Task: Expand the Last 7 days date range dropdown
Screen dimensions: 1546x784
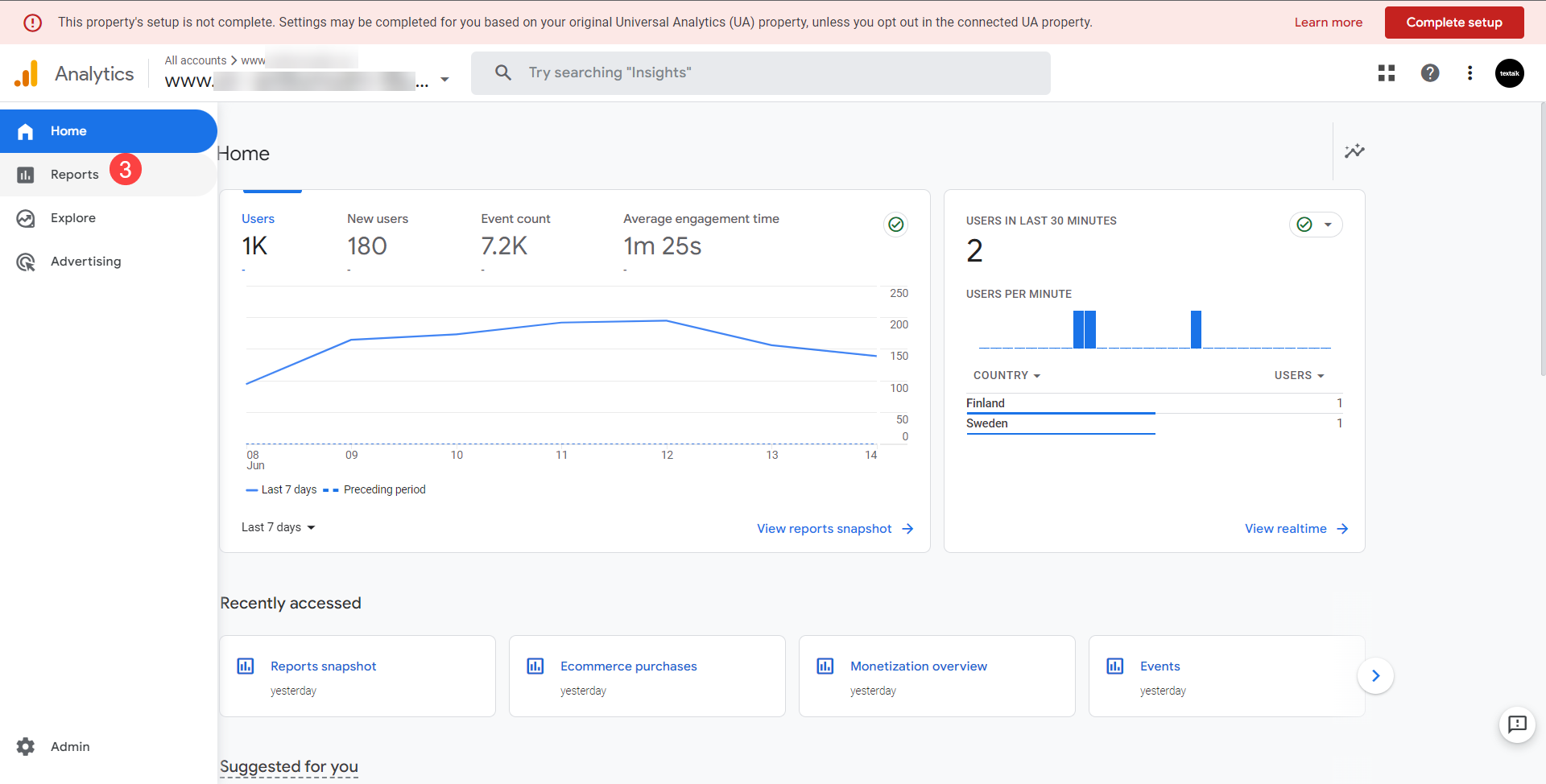Action: coord(279,527)
